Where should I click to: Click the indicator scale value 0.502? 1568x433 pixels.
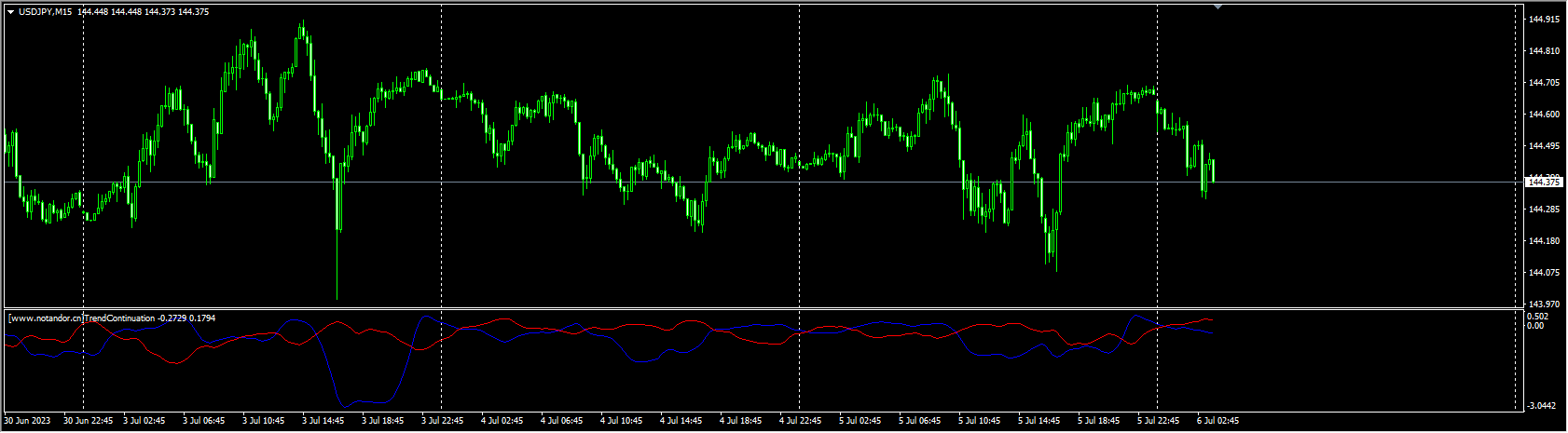click(x=1539, y=317)
